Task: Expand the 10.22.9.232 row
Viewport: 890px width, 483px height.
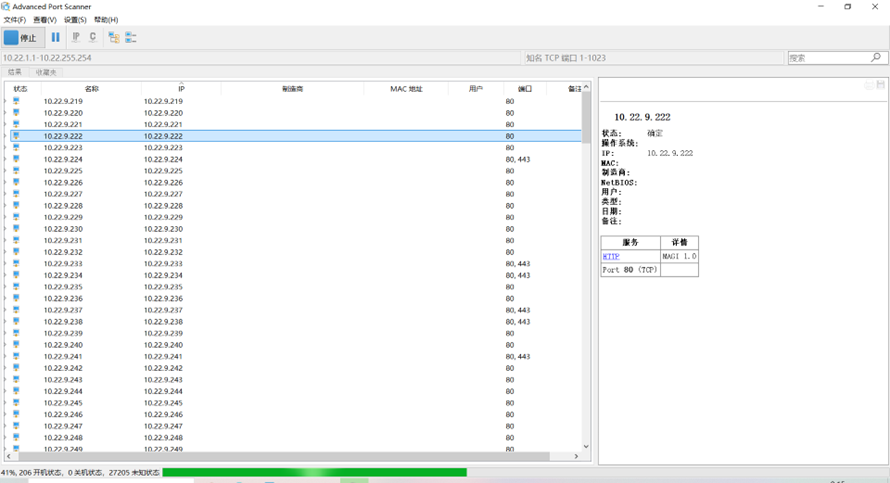Action: [x=6, y=252]
